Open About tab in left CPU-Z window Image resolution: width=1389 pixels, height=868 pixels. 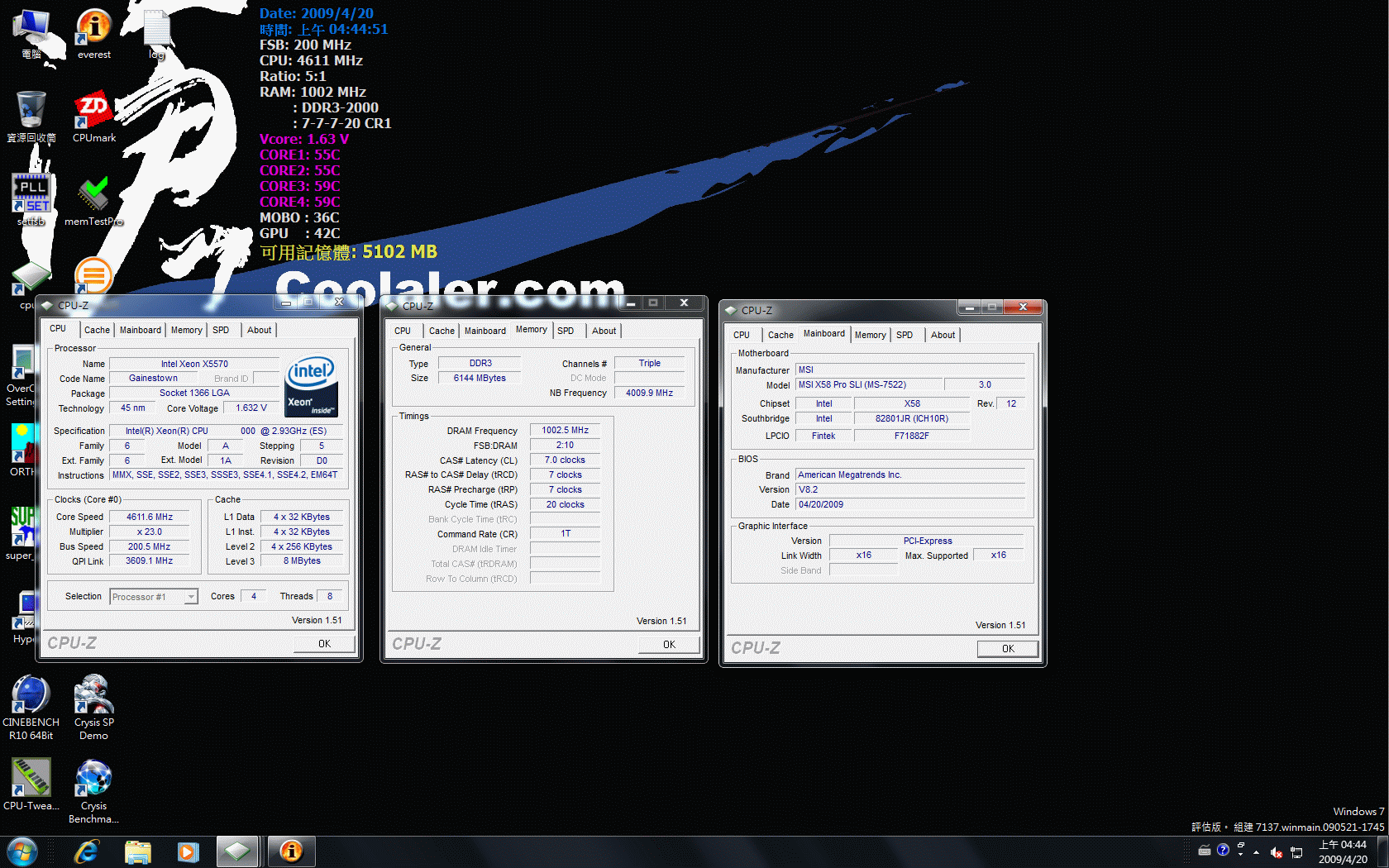click(260, 330)
